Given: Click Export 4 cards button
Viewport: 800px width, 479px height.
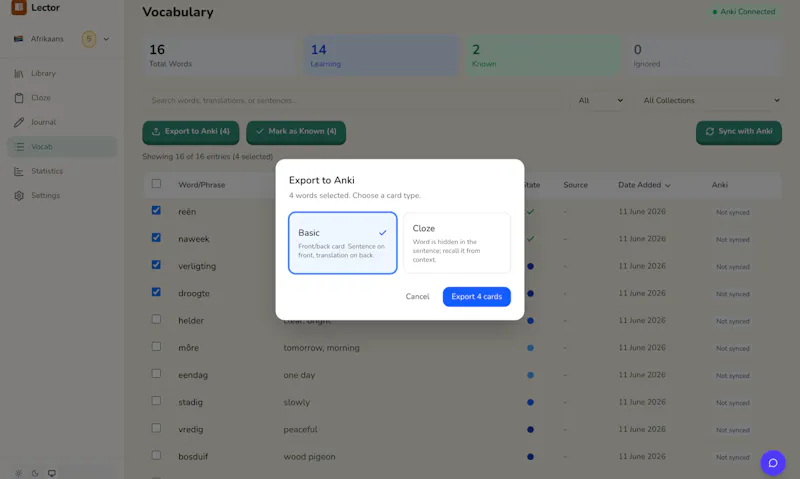Looking at the screenshot, I should (477, 297).
